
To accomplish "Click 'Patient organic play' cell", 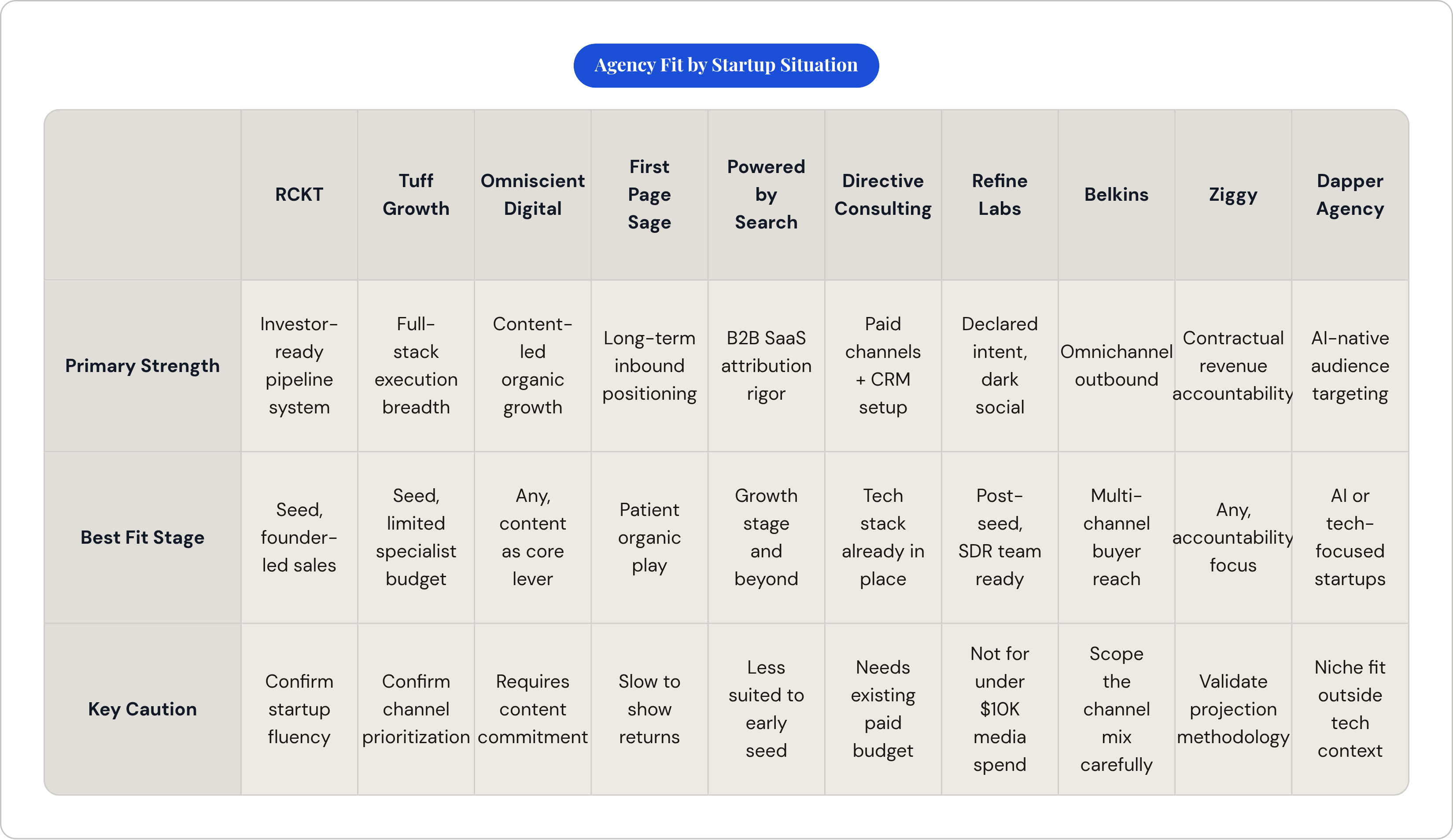I will 649,537.
